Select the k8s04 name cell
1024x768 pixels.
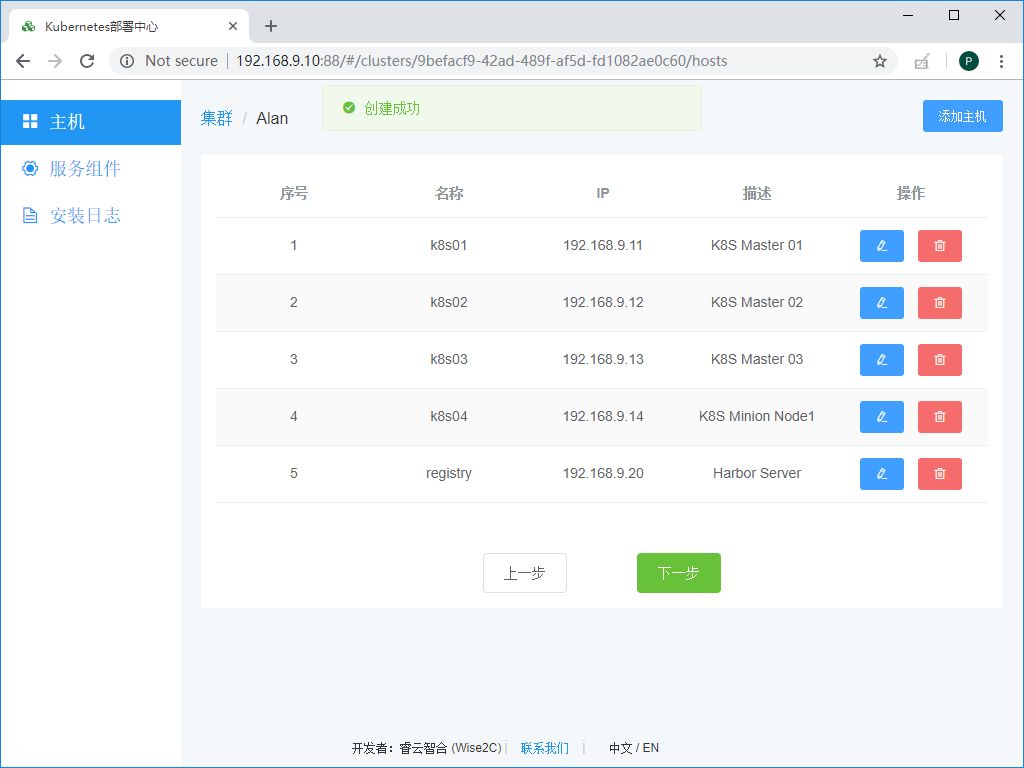[449, 416]
